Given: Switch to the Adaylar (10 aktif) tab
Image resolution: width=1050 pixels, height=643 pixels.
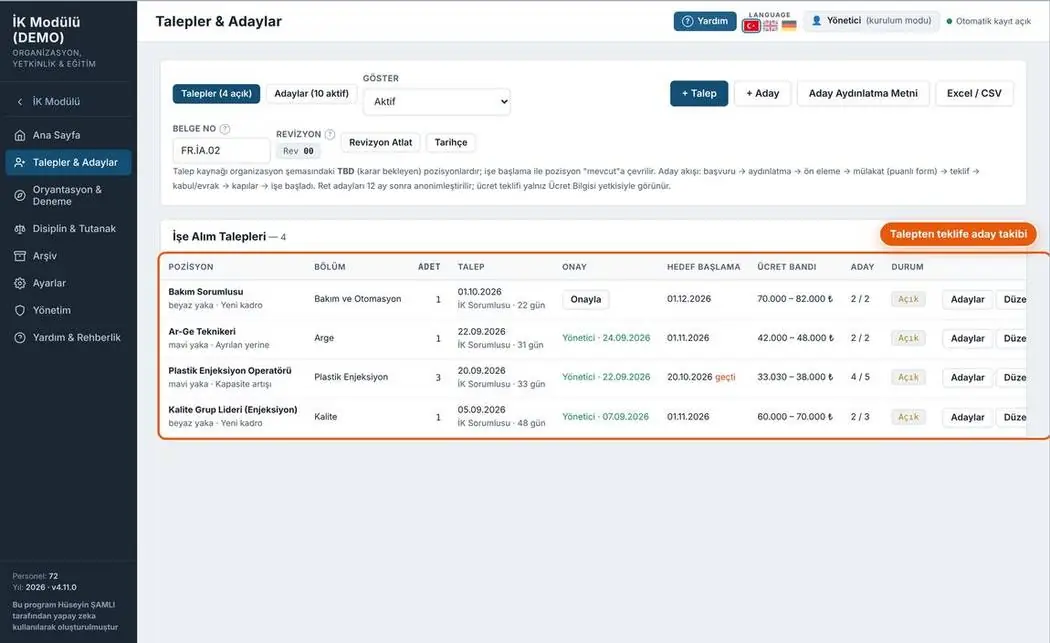Looking at the screenshot, I should coord(311,94).
